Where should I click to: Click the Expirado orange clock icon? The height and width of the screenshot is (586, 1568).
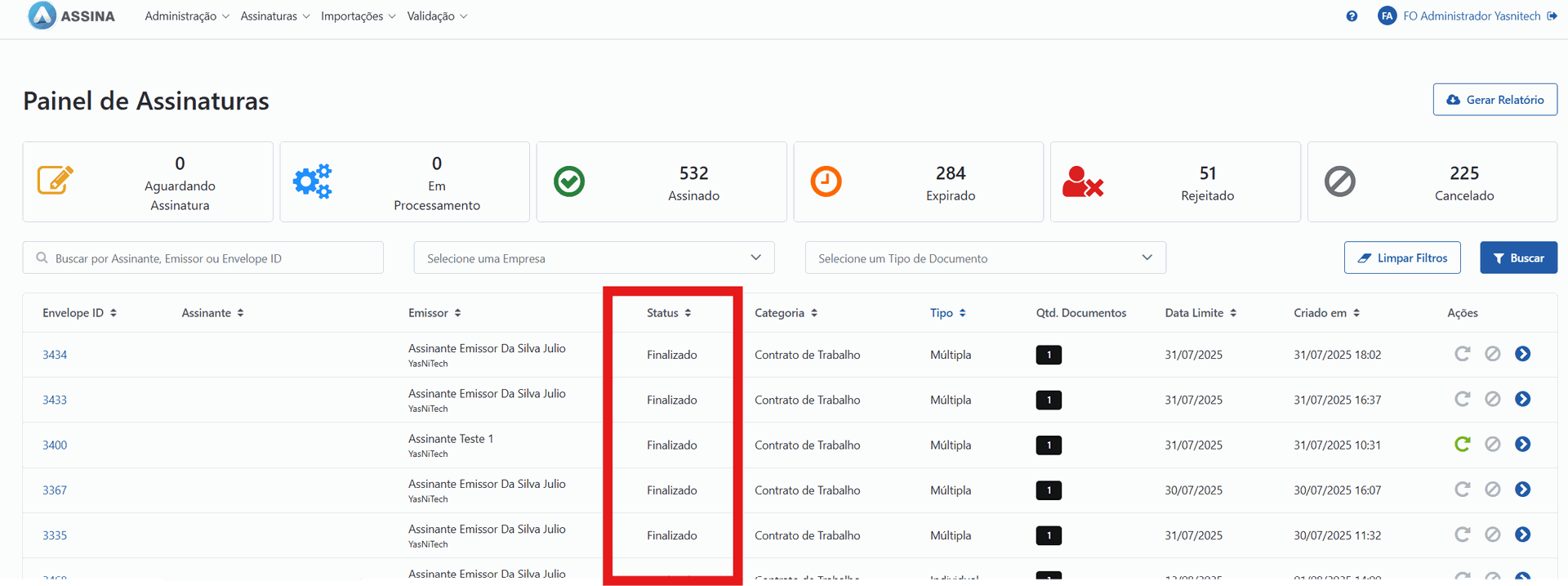(826, 181)
